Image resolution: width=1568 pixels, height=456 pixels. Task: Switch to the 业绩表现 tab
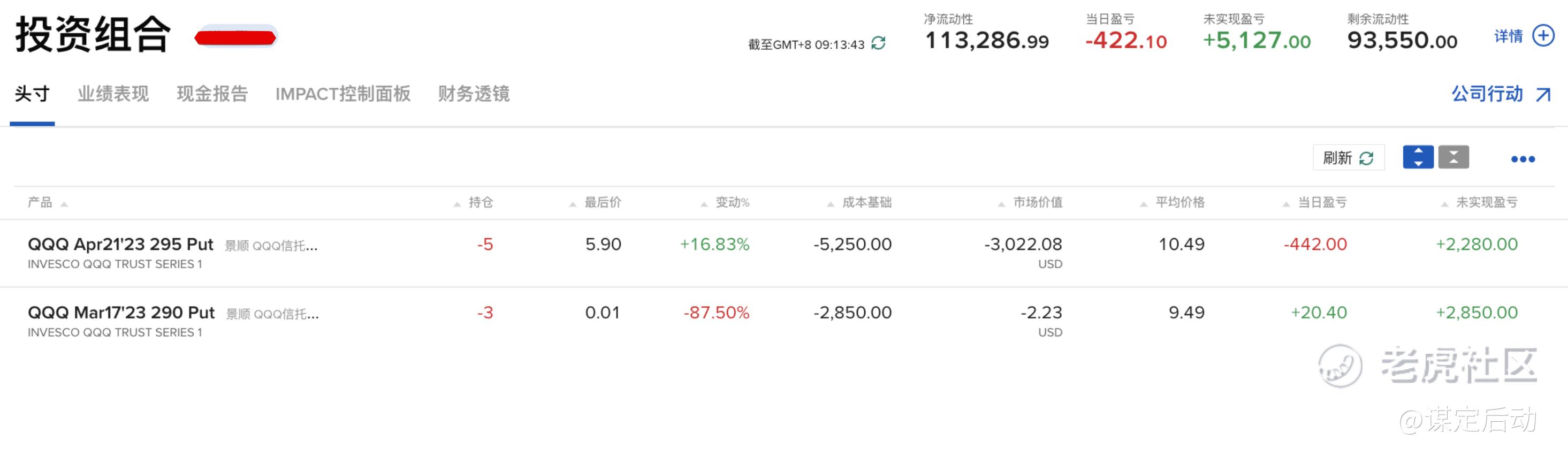(x=113, y=94)
